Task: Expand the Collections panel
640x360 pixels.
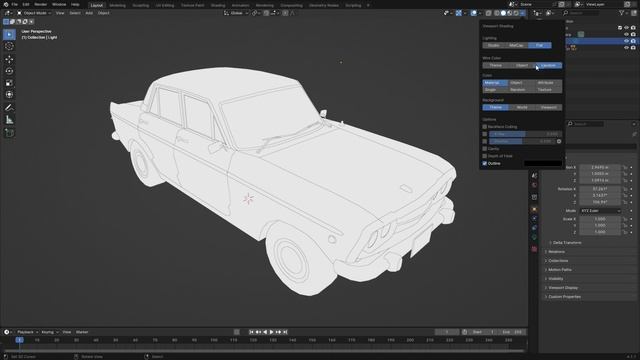Action: pyautogui.click(x=557, y=261)
